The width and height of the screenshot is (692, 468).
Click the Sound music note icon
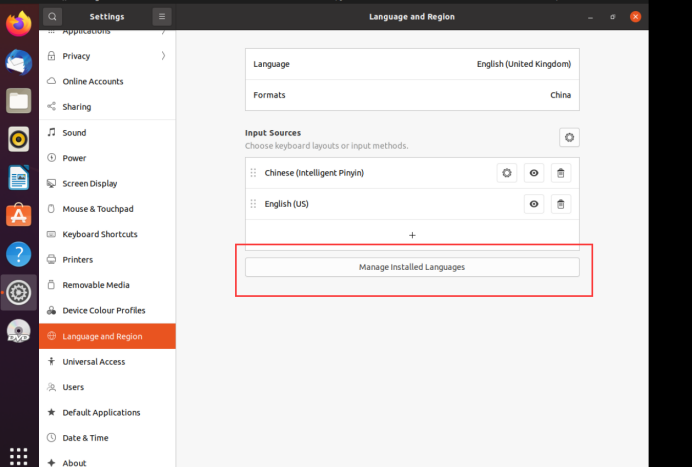pyautogui.click(x=52, y=132)
